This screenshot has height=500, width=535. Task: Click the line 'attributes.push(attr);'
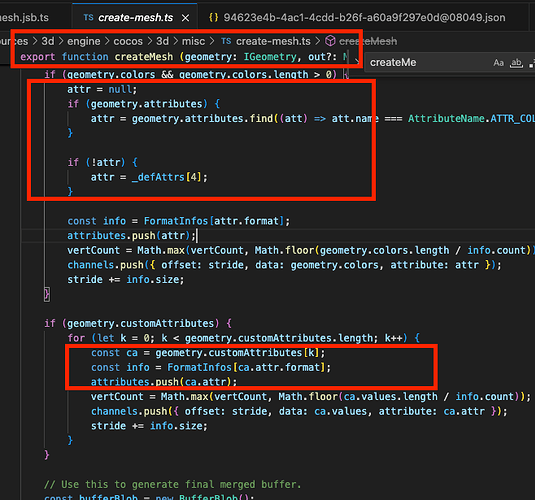click(x=131, y=235)
